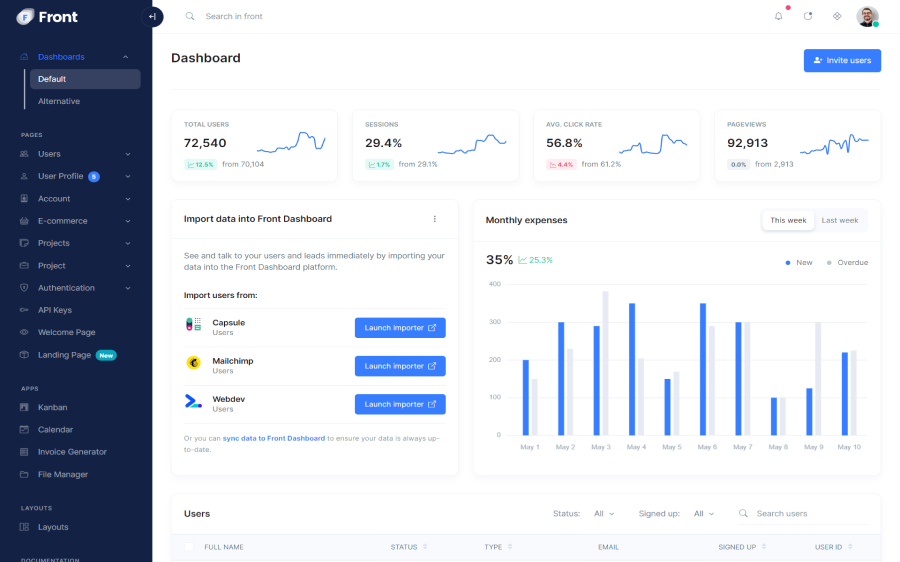Viewport: 900px width, 562px height.
Task: Switch to the Last week tab
Action: pos(839,220)
